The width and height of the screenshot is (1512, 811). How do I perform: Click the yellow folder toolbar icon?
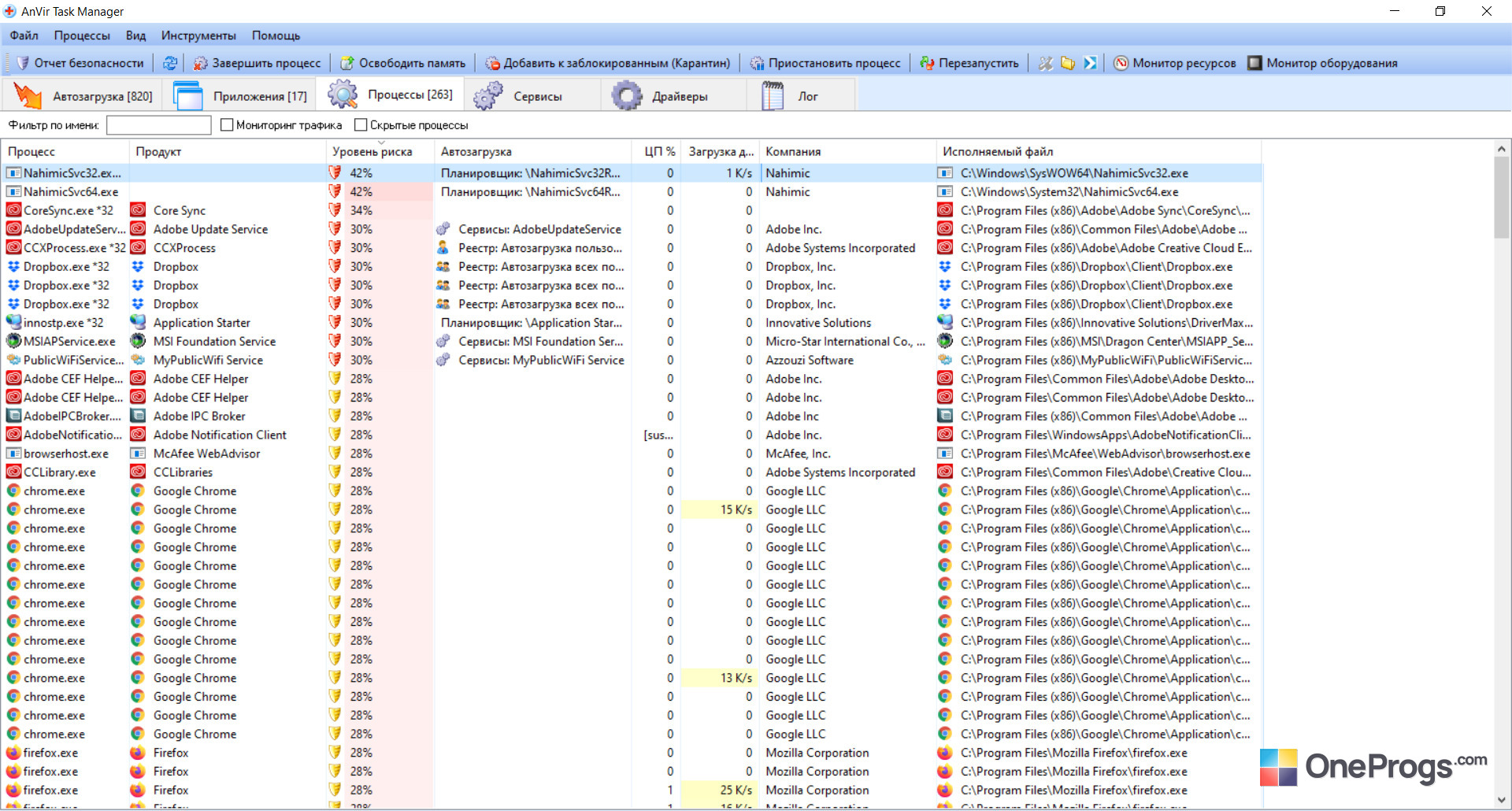(x=1068, y=63)
